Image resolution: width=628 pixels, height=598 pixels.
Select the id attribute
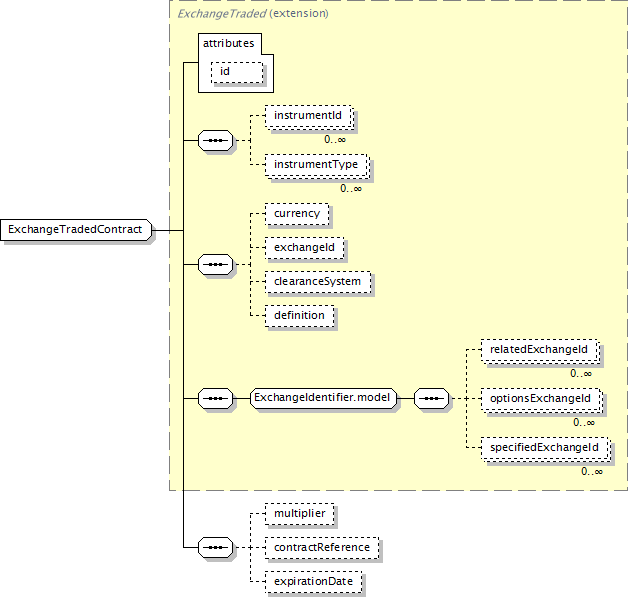point(235,72)
